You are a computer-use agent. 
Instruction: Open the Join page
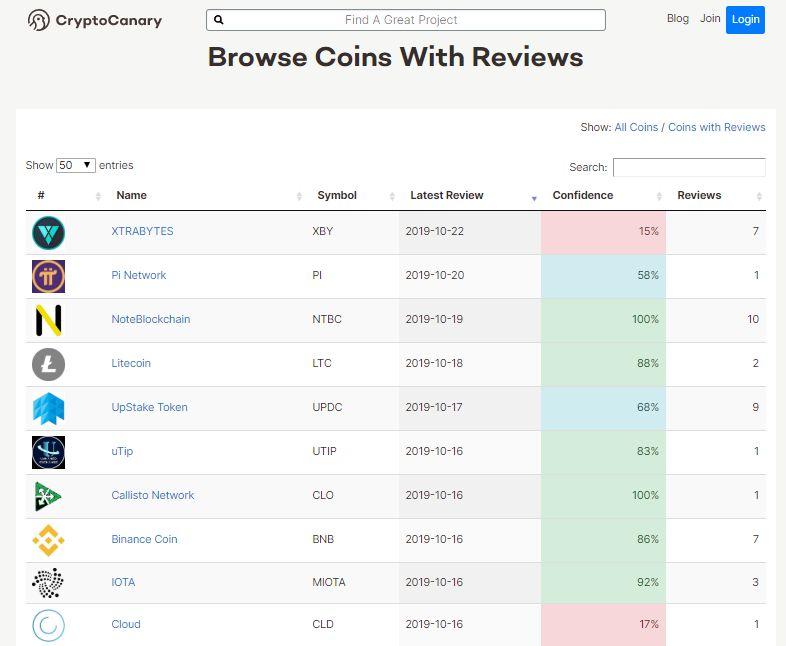tap(710, 19)
